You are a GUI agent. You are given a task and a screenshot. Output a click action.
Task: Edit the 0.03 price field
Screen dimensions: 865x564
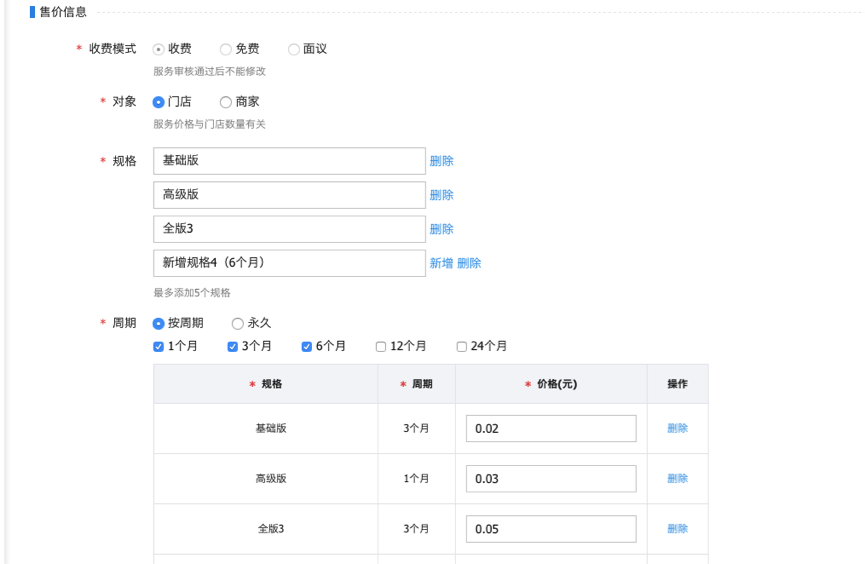pos(551,478)
